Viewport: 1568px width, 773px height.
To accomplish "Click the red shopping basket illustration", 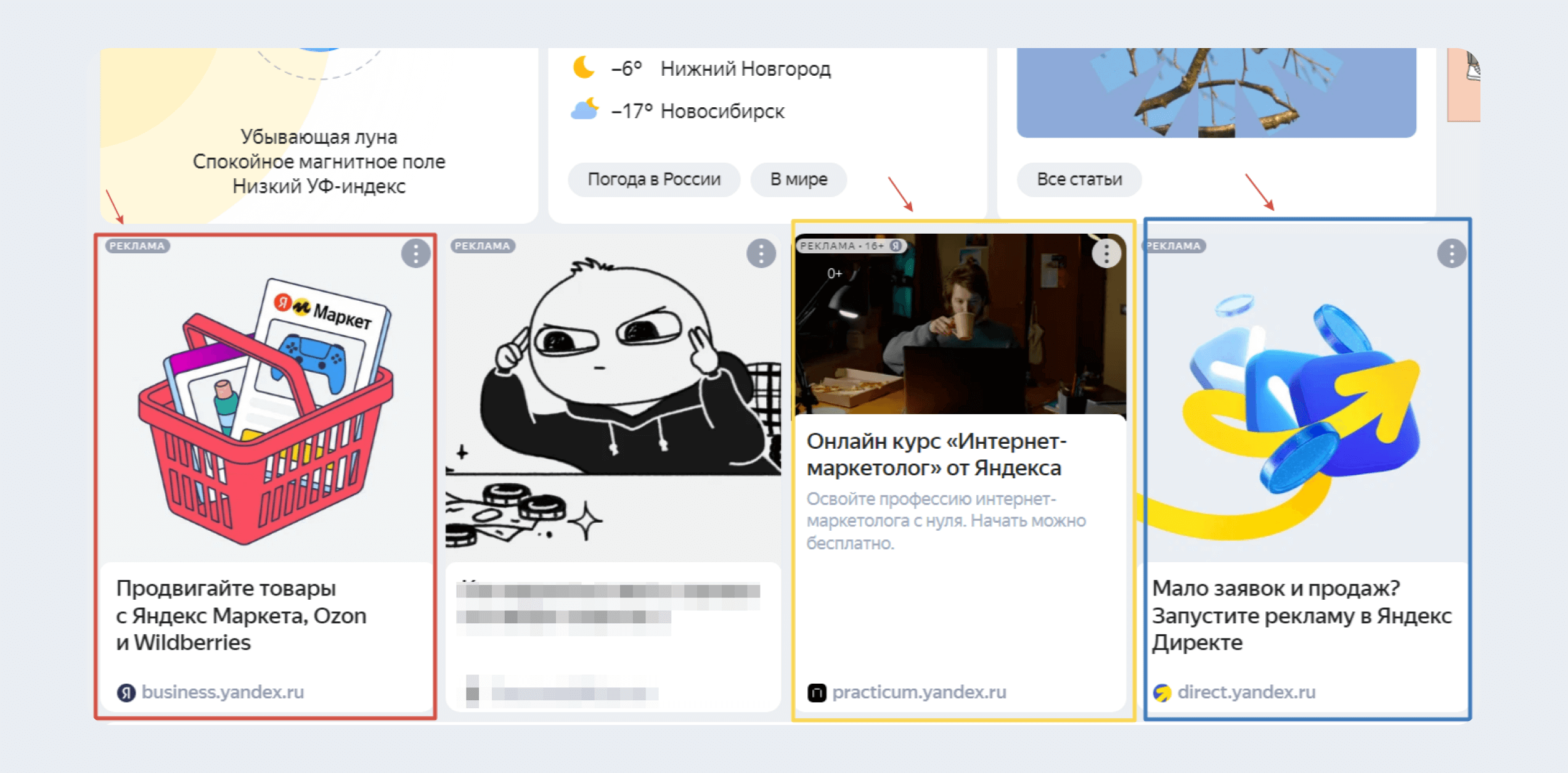I will coord(265,431).
